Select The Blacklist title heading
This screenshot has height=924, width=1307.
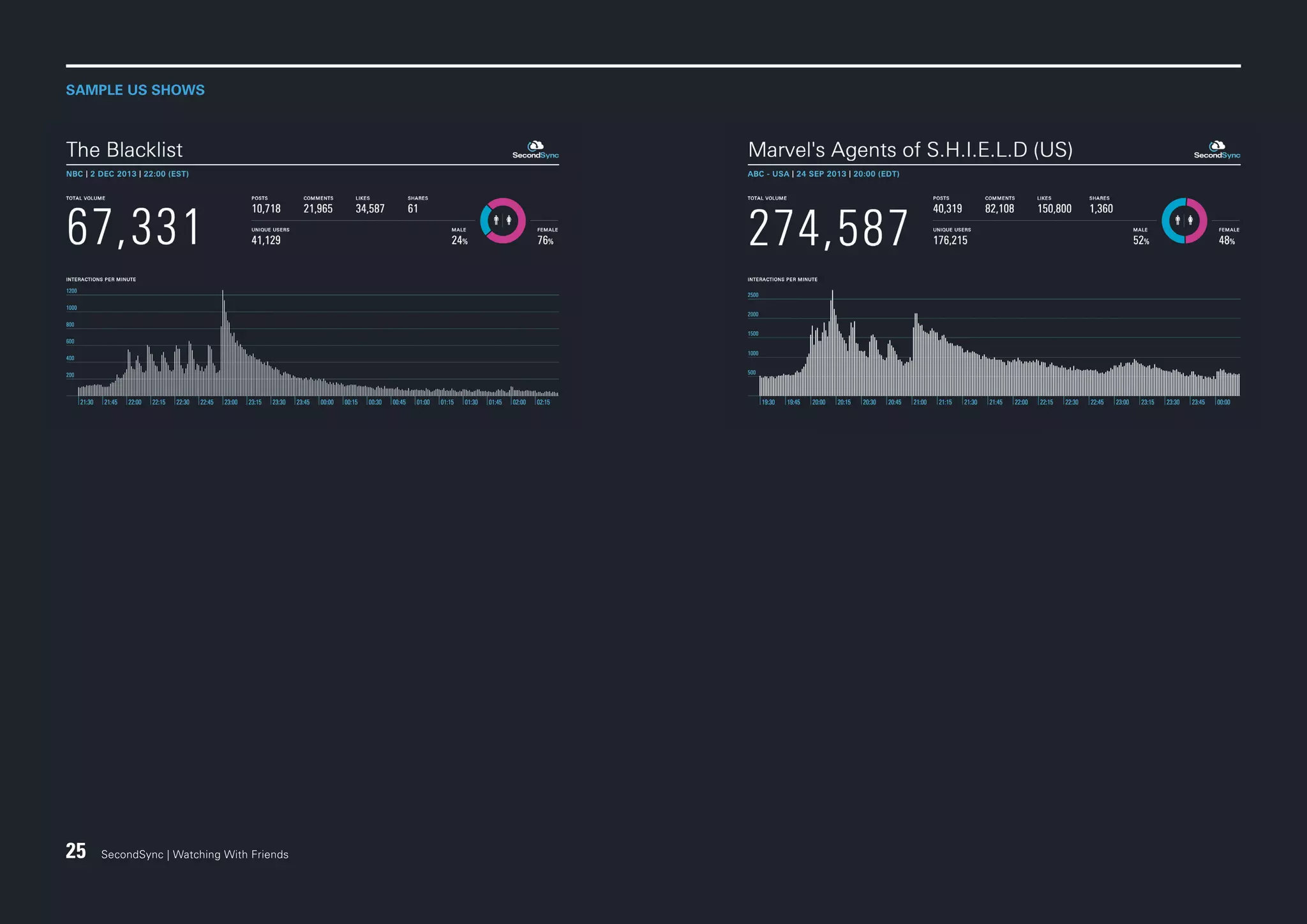[124, 150]
